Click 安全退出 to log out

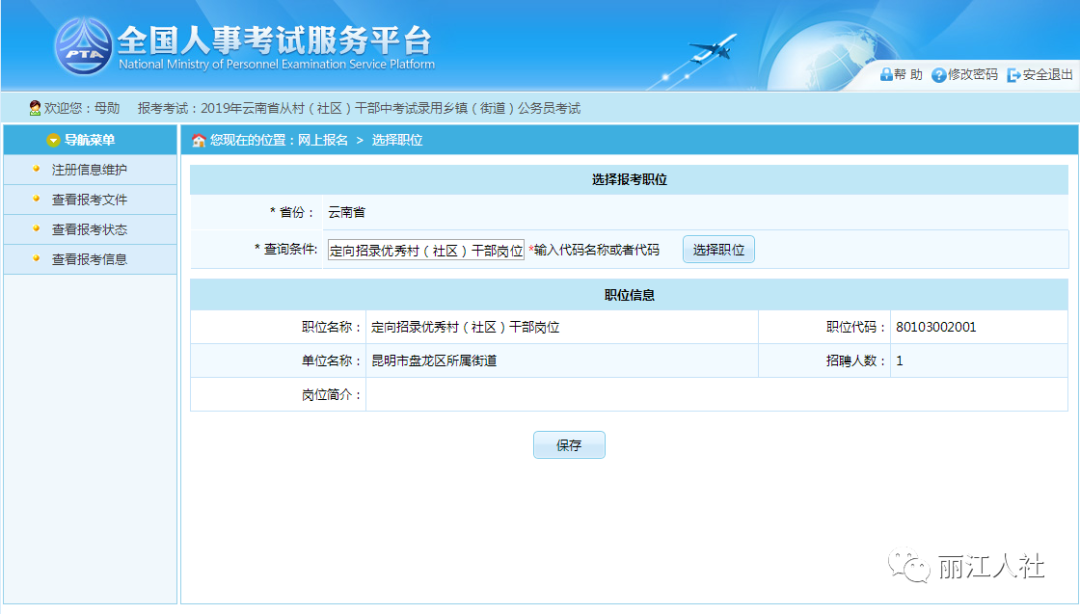pos(1048,74)
